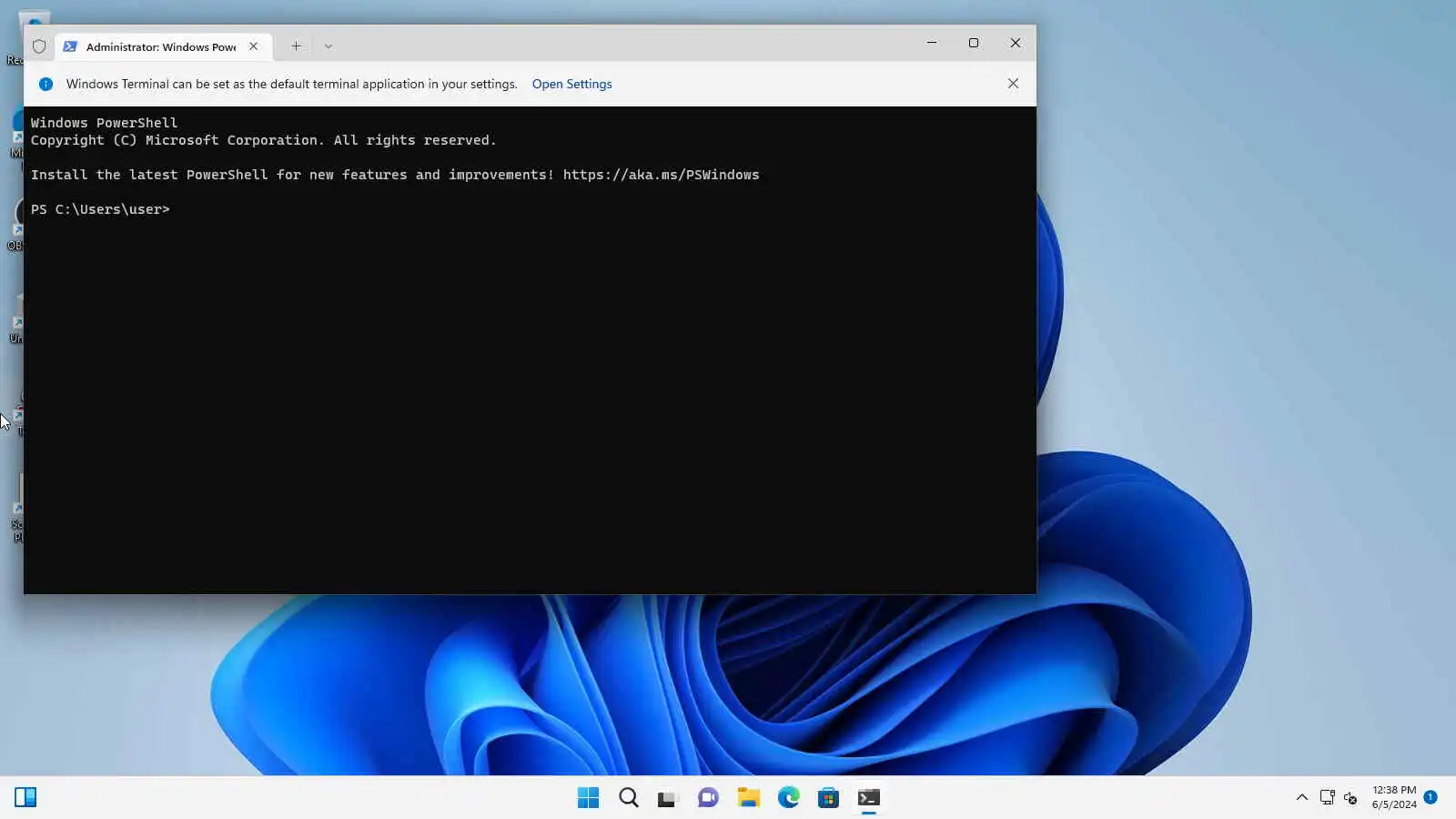The image size is (1456, 819).
Task: Open the clock and calendar flyout
Action: coord(1394,797)
